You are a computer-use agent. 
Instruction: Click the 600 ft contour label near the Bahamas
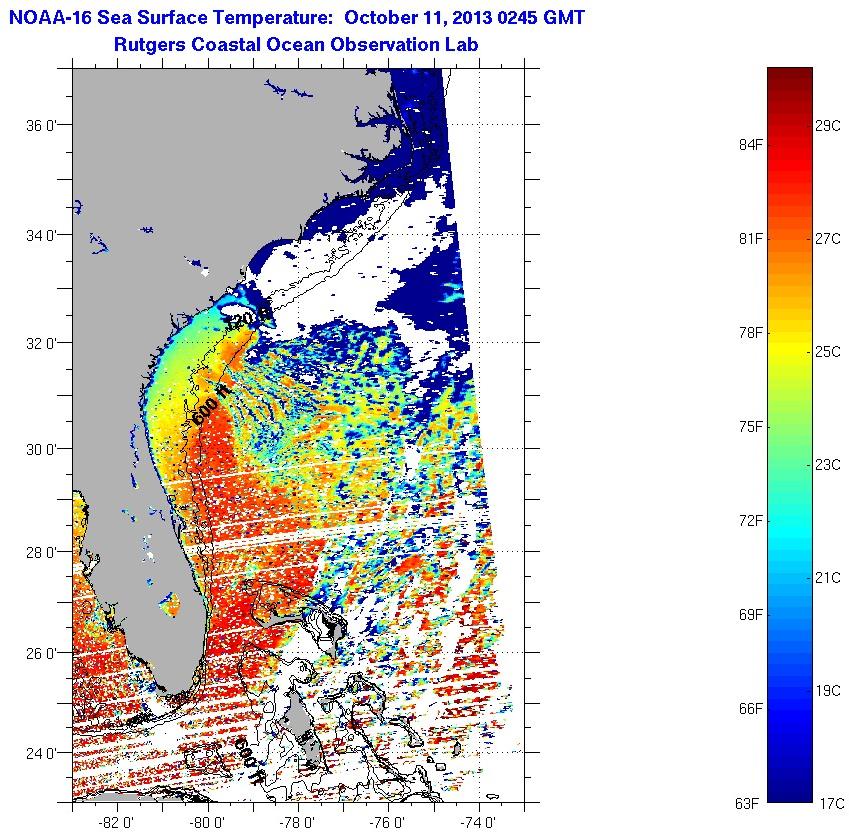click(248, 761)
